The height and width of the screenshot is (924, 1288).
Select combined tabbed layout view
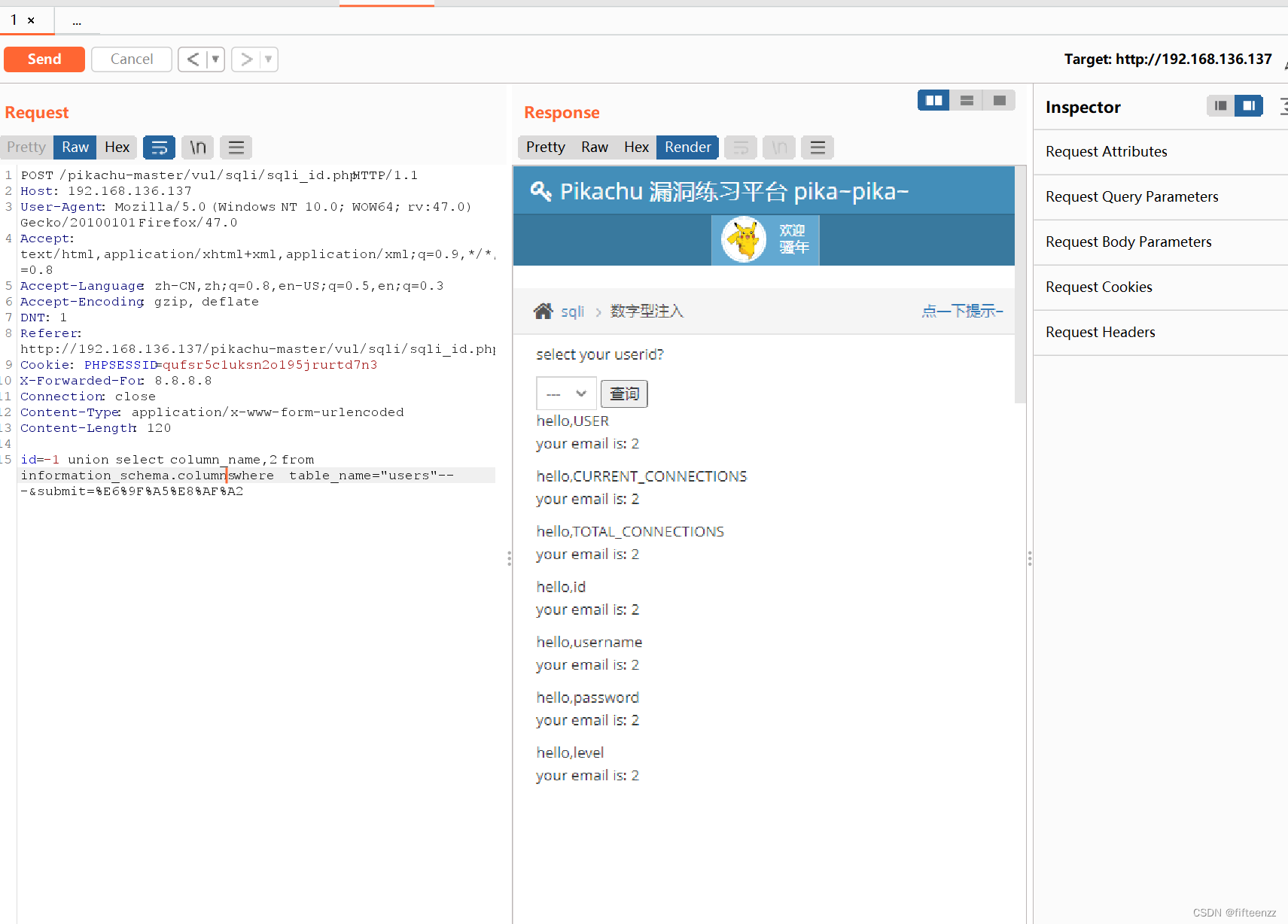point(1000,100)
